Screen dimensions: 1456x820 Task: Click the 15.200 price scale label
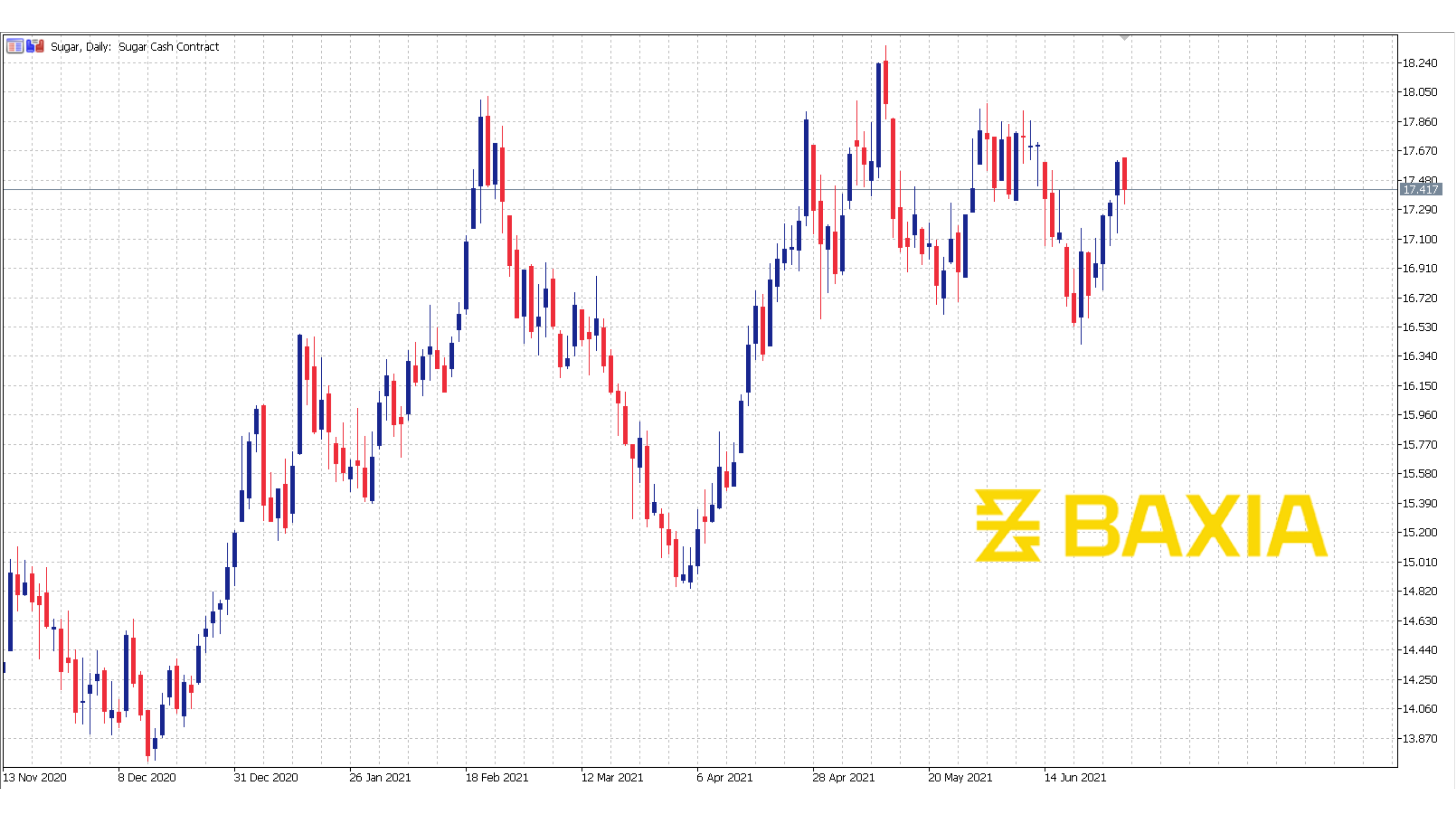(x=1420, y=532)
